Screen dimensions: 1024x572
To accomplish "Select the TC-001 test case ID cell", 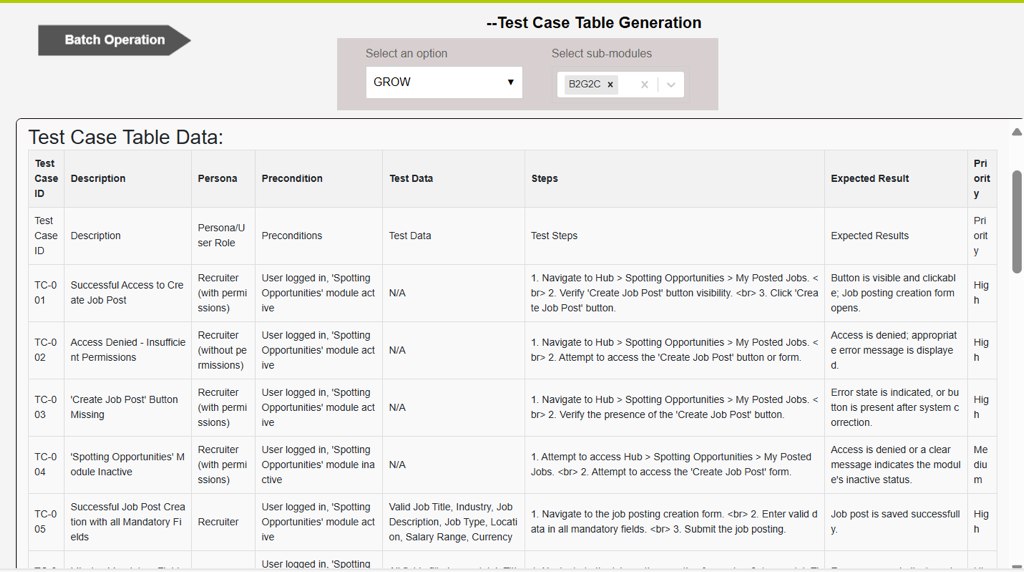I will click(46, 293).
